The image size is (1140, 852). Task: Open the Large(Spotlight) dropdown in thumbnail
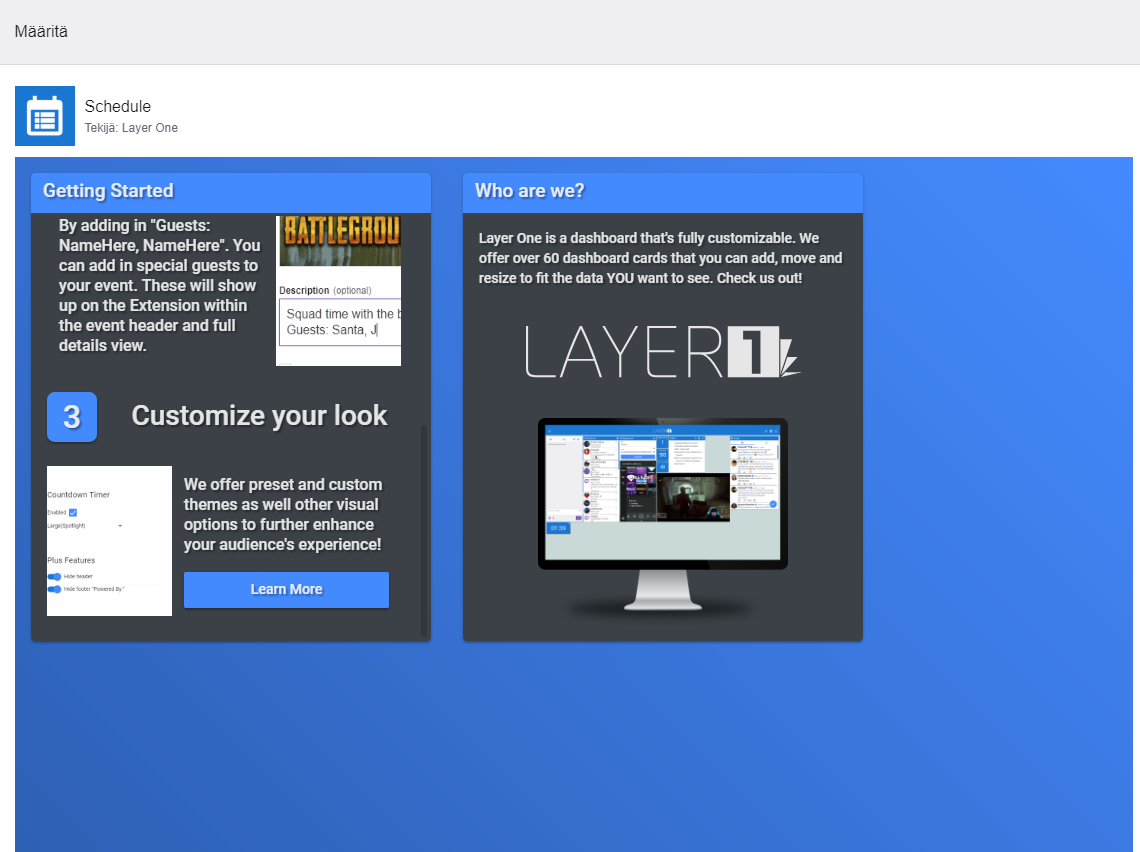coord(85,526)
